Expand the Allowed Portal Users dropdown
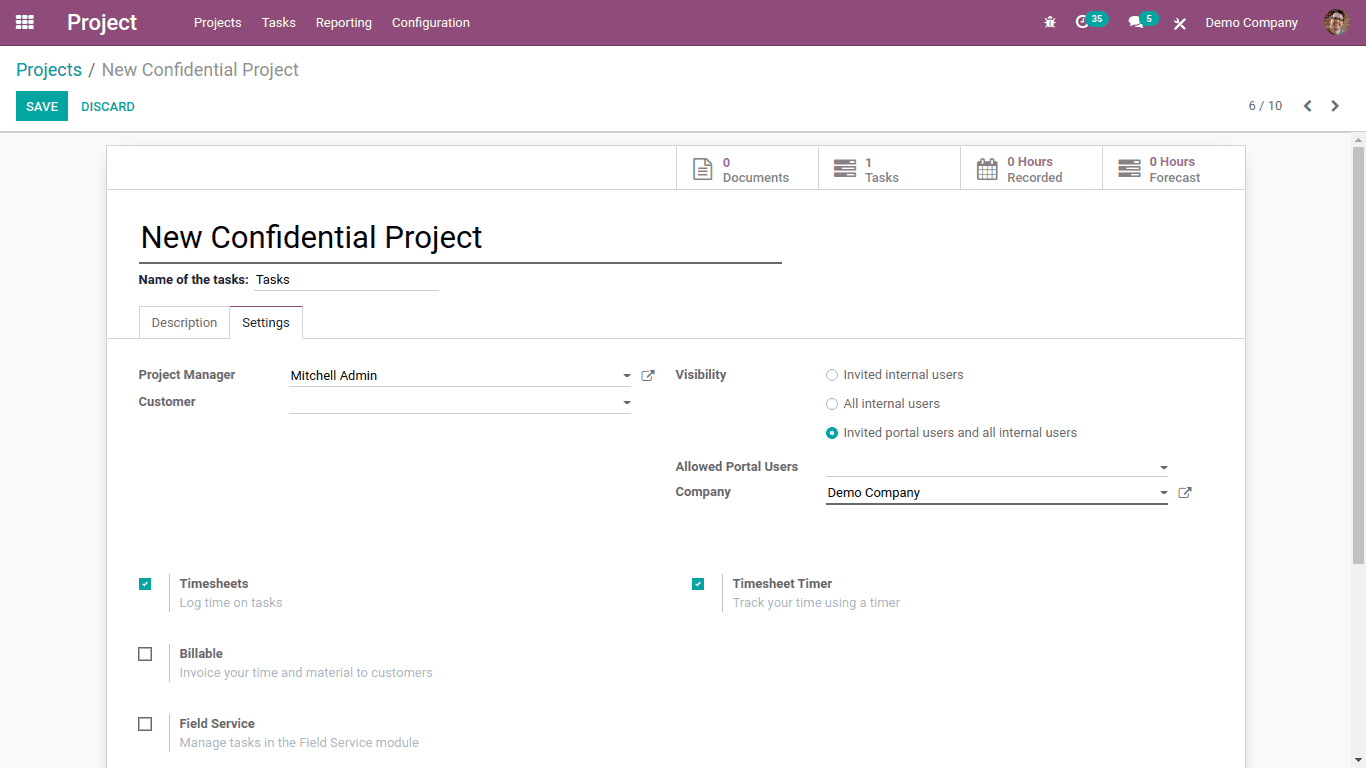Image resolution: width=1366 pixels, height=768 pixels. coord(1164,467)
